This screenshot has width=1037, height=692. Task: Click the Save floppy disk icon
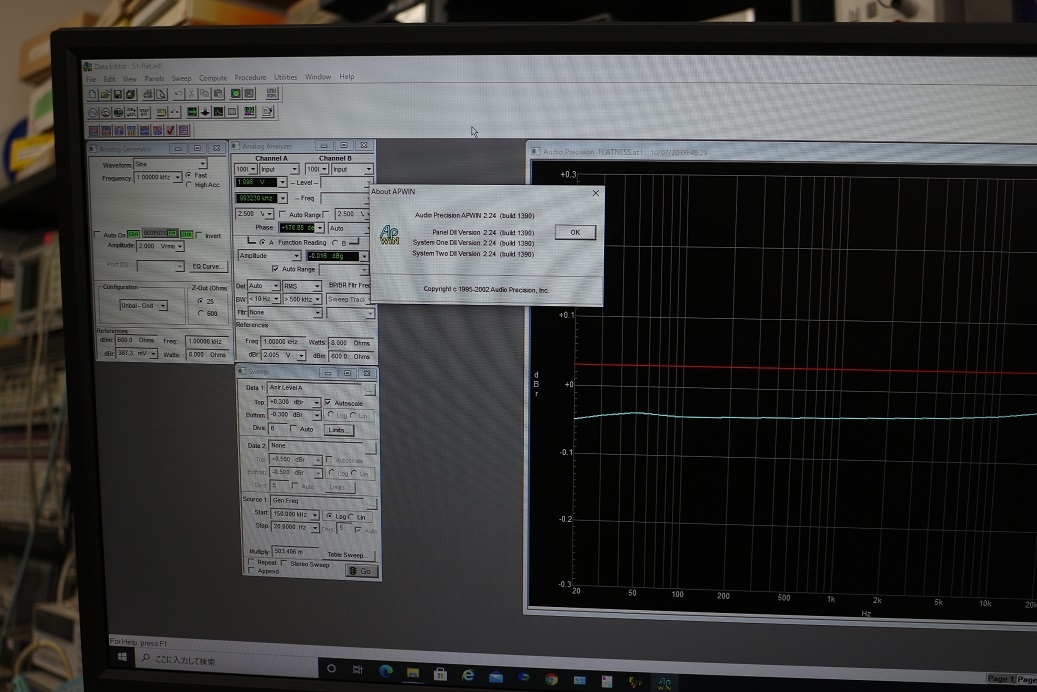pyautogui.click(x=118, y=94)
